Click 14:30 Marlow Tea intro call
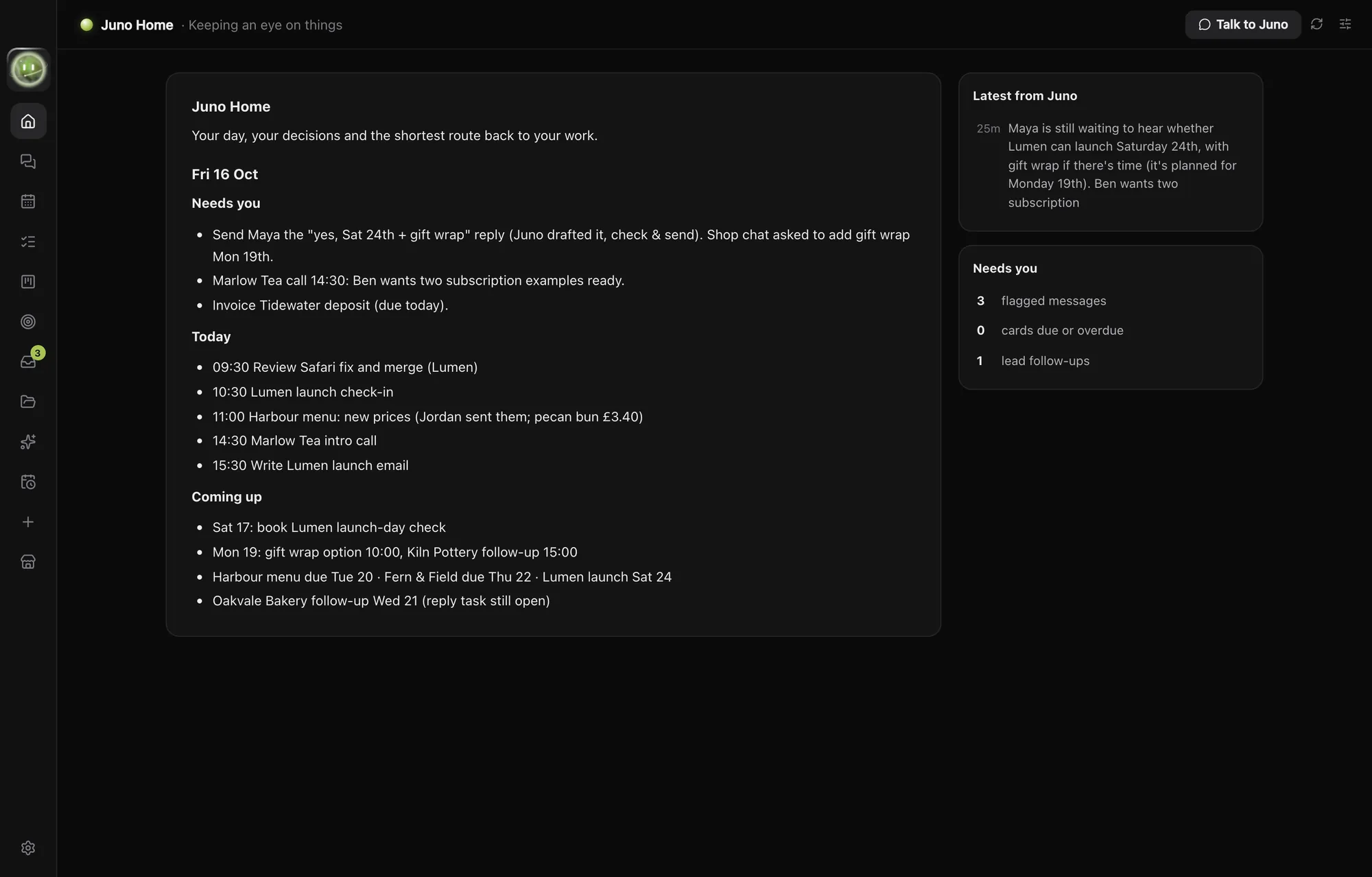The image size is (1372, 877). coord(294,441)
